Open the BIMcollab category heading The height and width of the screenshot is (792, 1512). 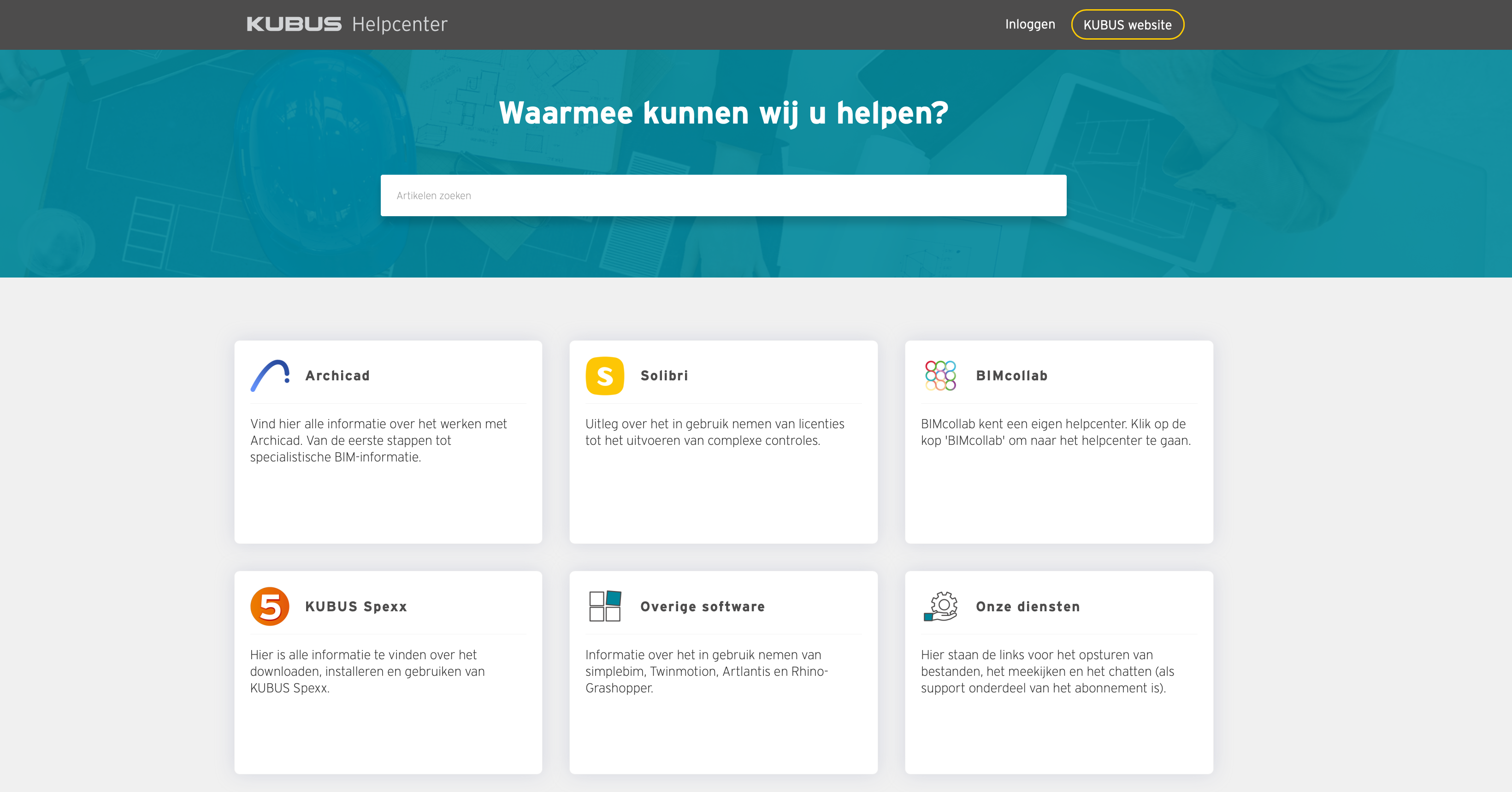click(1012, 376)
